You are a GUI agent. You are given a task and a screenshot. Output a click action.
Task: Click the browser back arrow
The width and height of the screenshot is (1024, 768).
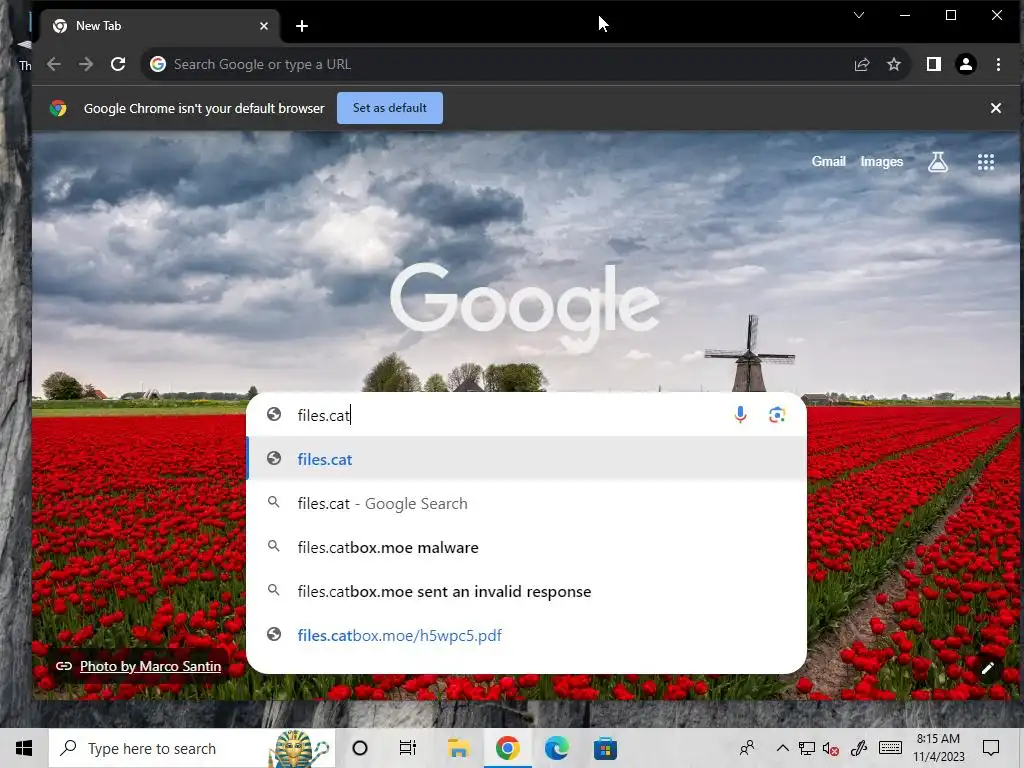tap(54, 64)
